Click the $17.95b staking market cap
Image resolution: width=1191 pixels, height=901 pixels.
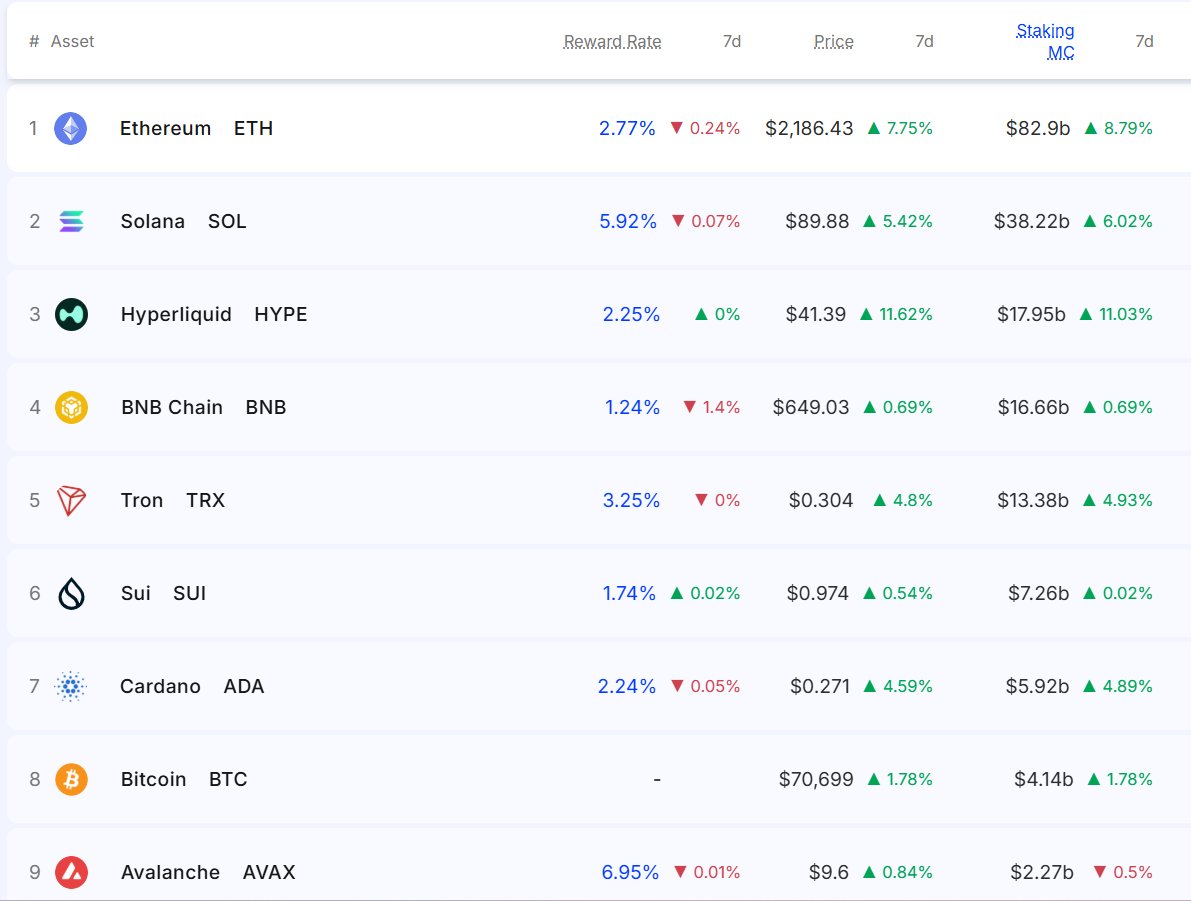[1031, 315]
